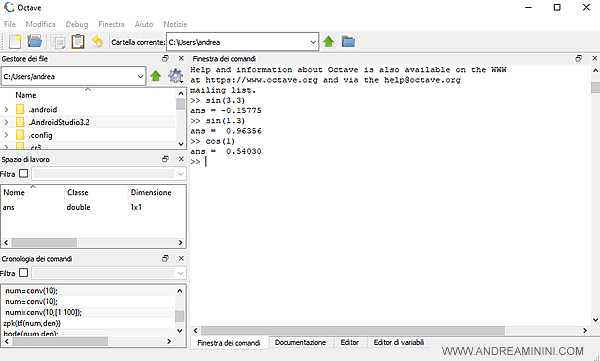
Task: Click command history scroll down arrow
Action: [179, 330]
